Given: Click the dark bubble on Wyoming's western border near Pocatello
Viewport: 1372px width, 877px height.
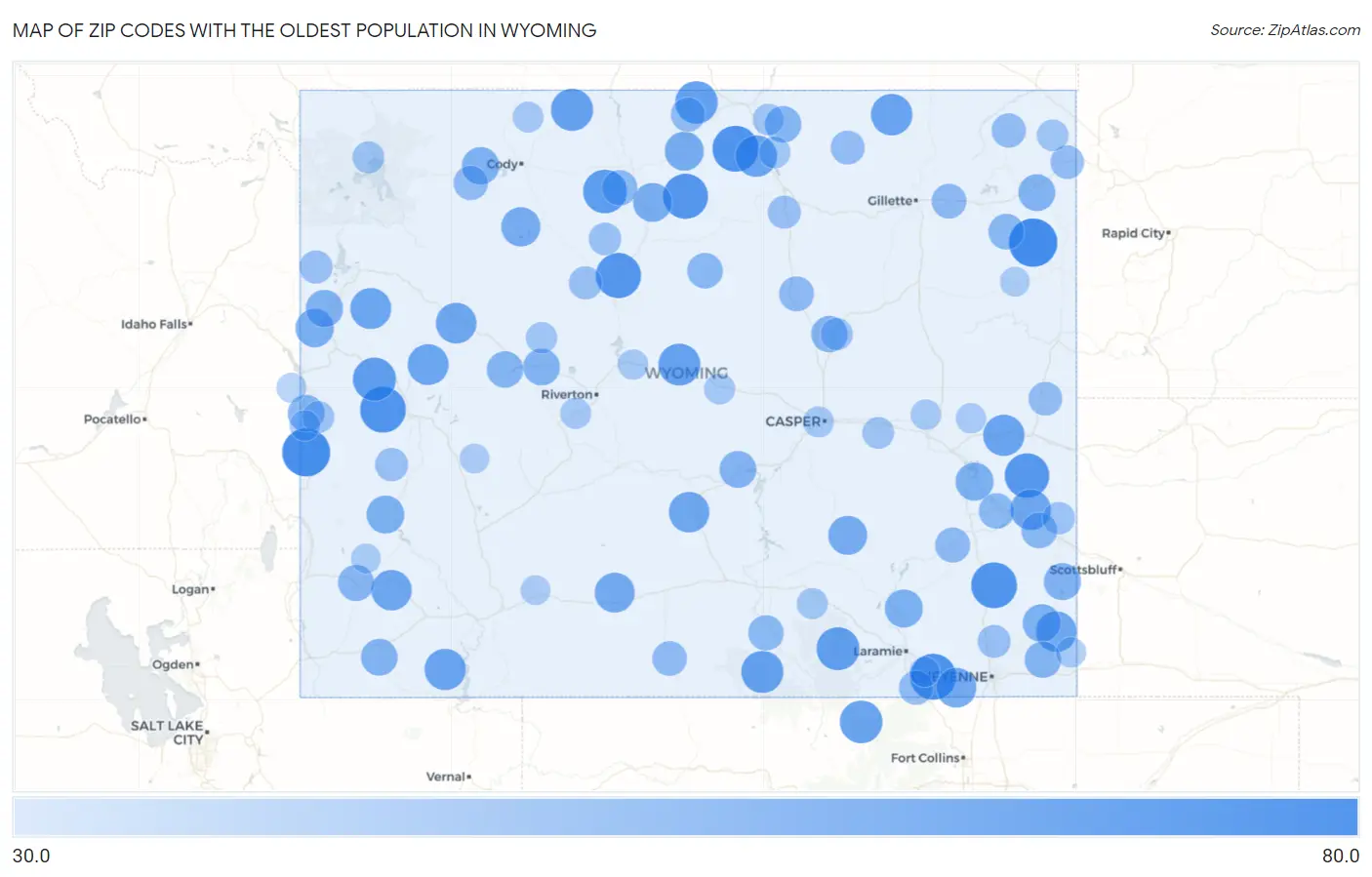Looking at the screenshot, I should [306, 453].
